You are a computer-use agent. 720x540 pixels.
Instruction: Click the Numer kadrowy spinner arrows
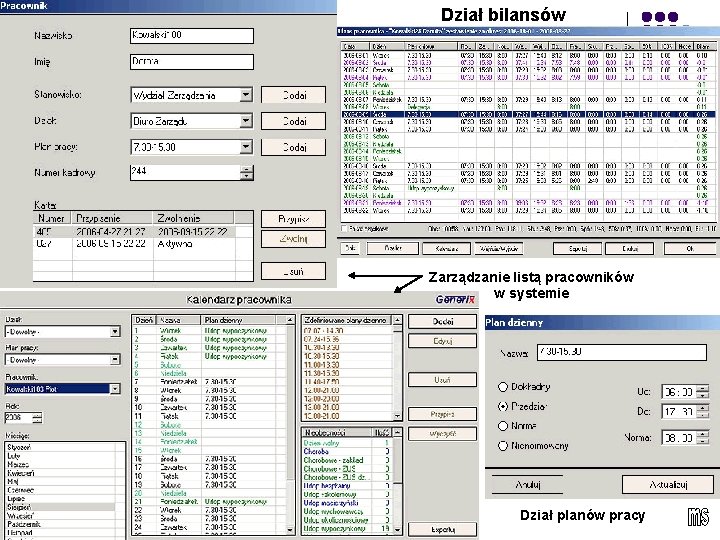[x=247, y=173]
